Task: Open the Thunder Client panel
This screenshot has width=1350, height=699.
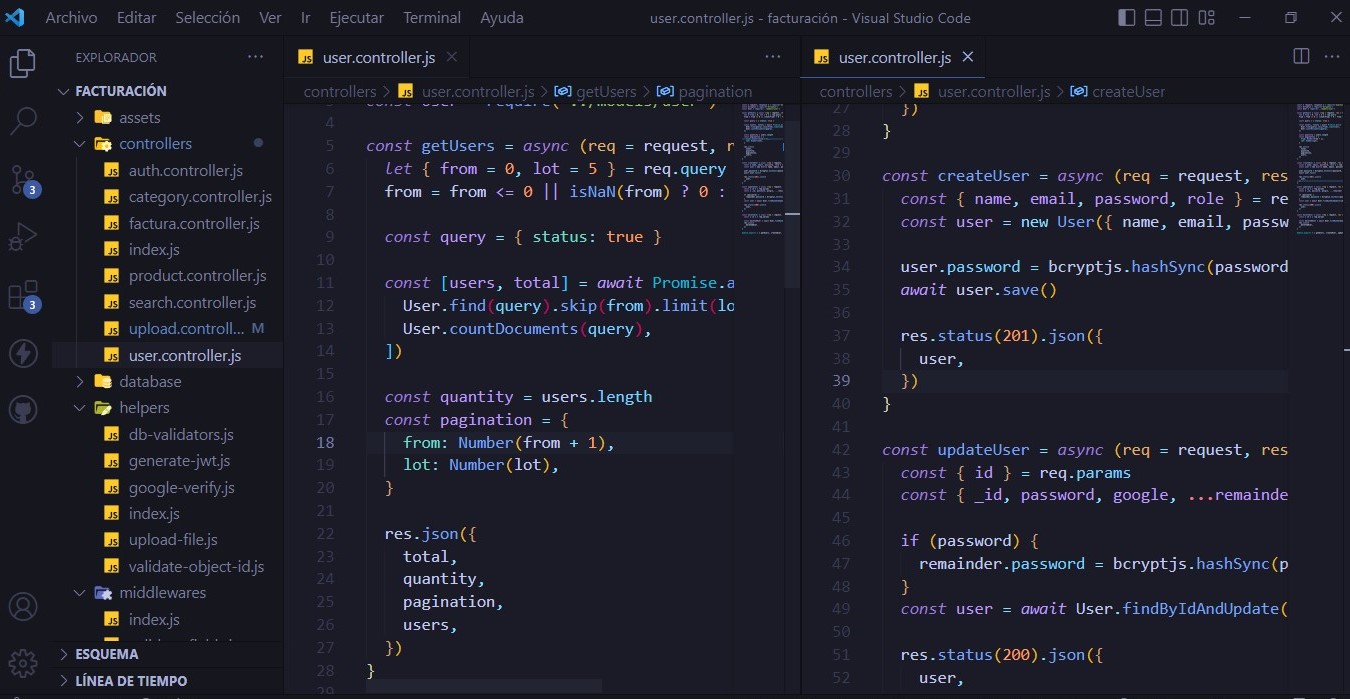Action: [22, 352]
